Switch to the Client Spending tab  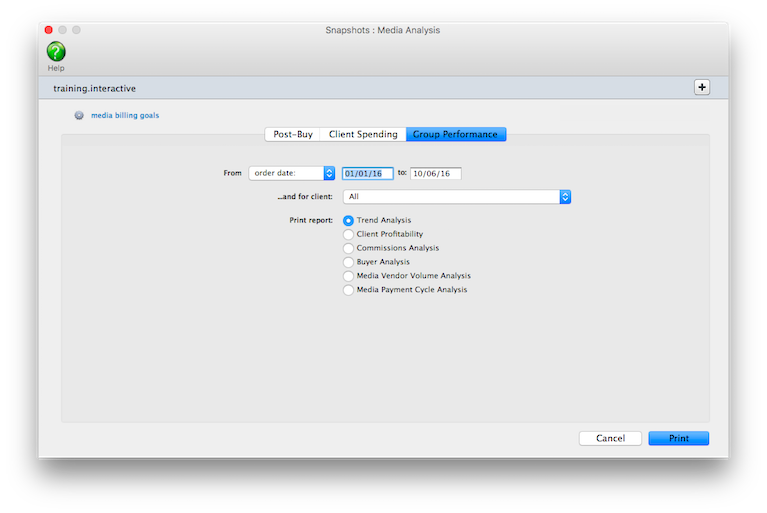(x=363, y=134)
